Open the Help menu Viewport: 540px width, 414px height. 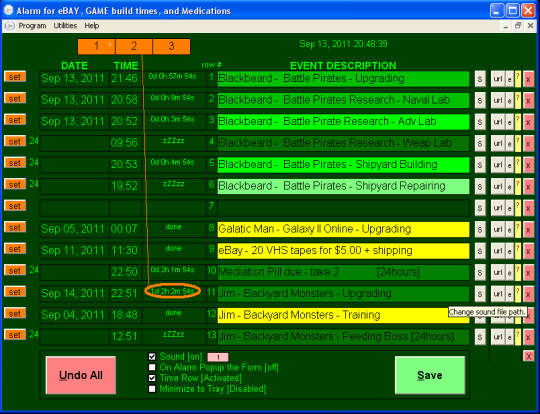[92, 25]
